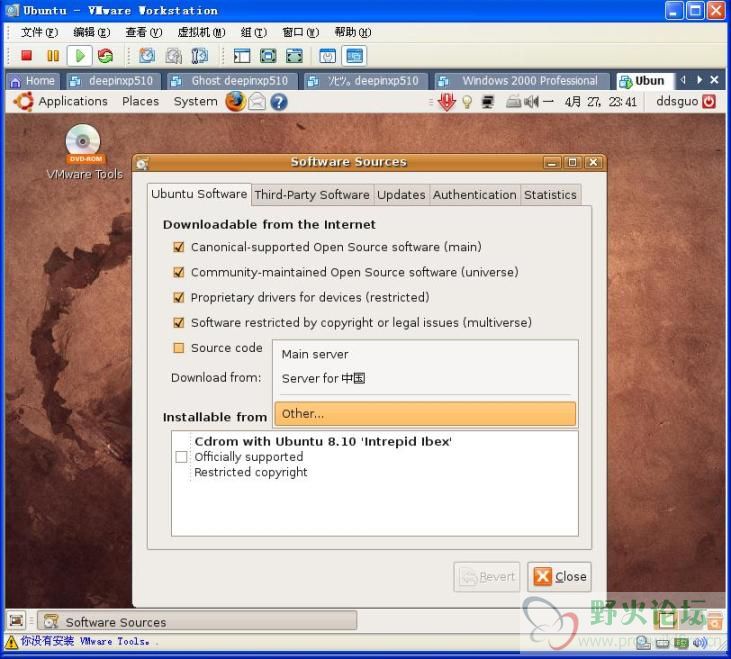Check the Cdrom with Ubuntu 8.10 source
This screenshot has width=731, height=659.
181,457
